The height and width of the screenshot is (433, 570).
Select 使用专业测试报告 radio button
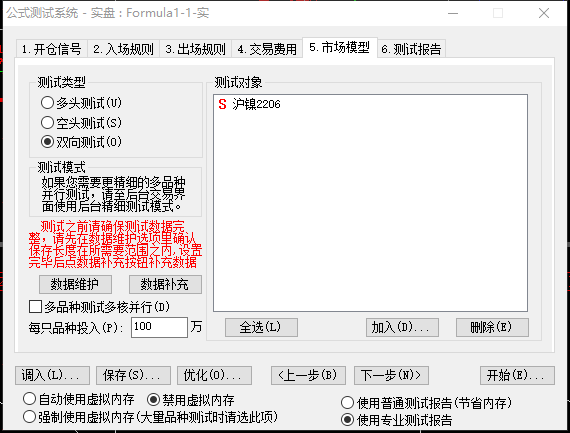tap(397, 420)
